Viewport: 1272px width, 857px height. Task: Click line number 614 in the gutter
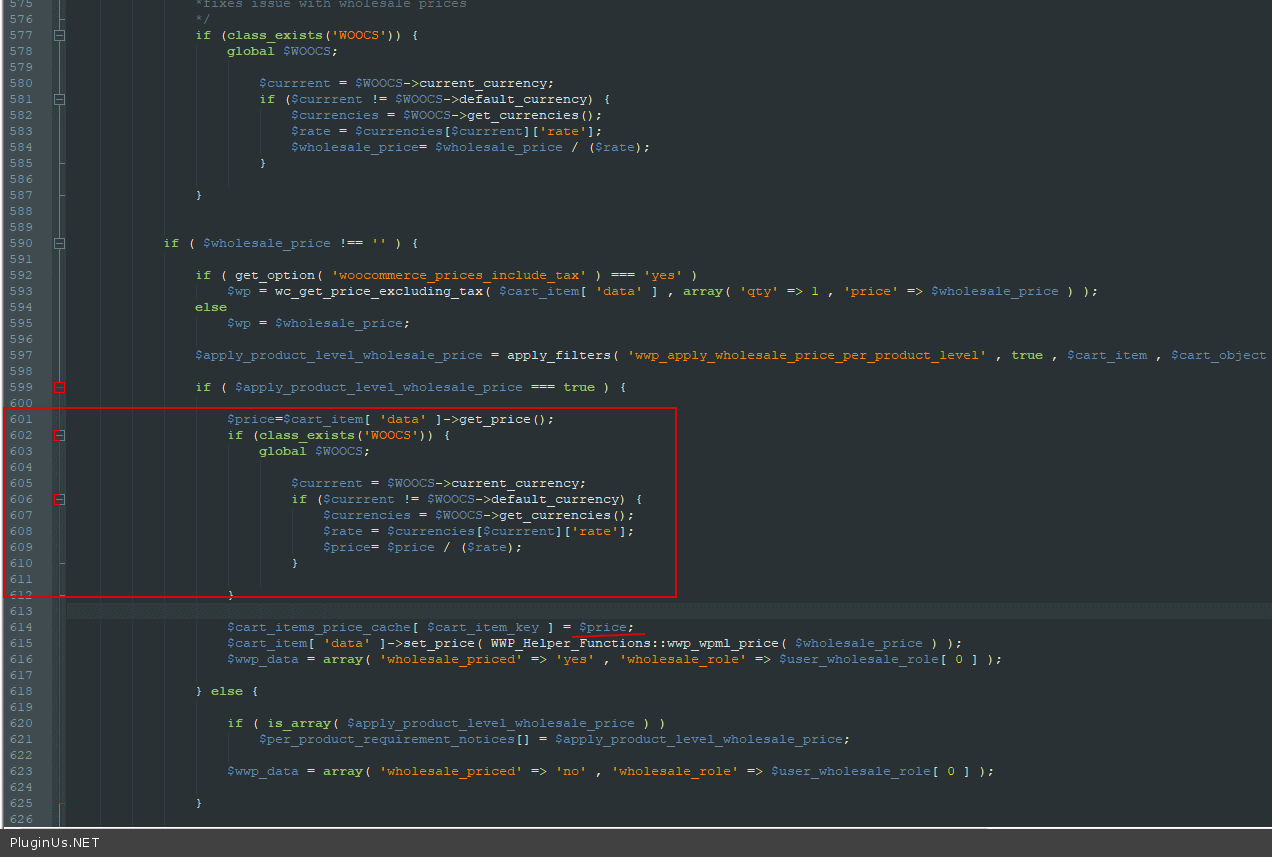21,627
